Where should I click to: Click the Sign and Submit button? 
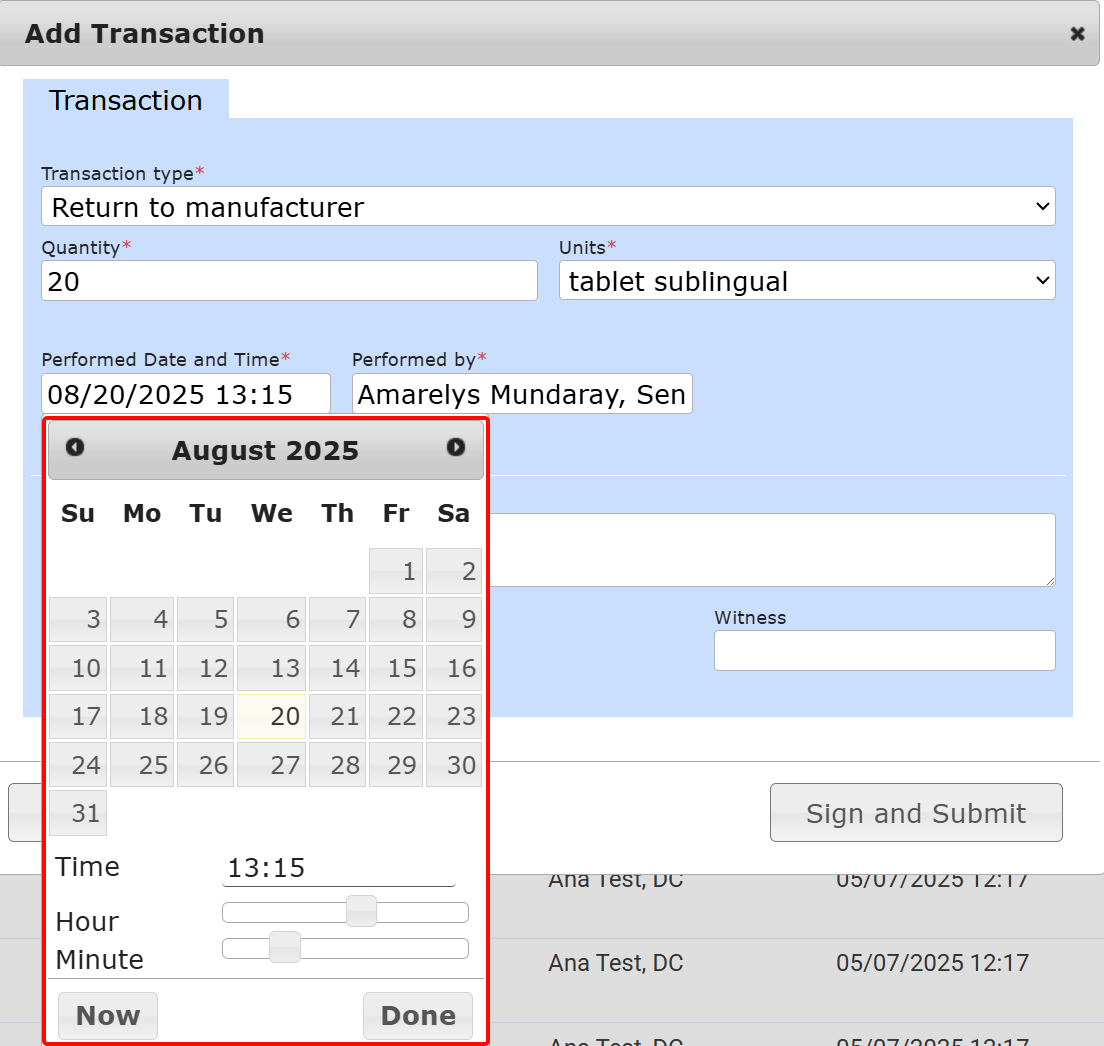(x=915, y=813)
